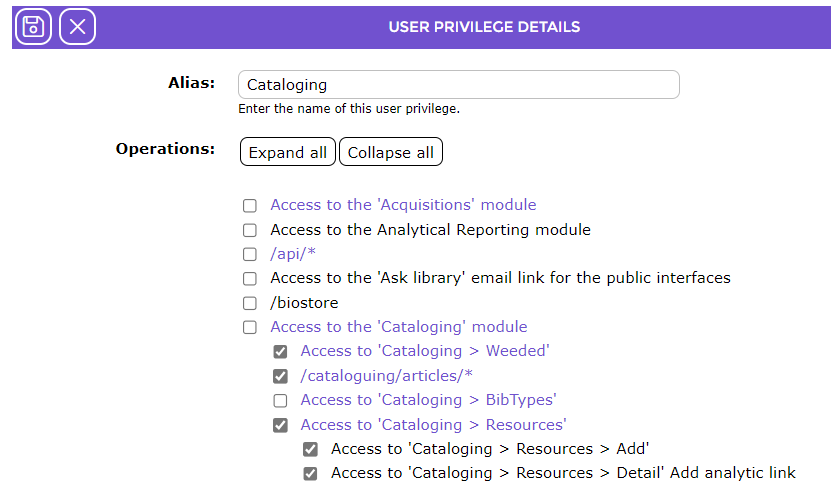Uncheck the /cataloguing/articles/* checkbox
The width and height of the screenshot is (831, 484).
pos(280,376)
